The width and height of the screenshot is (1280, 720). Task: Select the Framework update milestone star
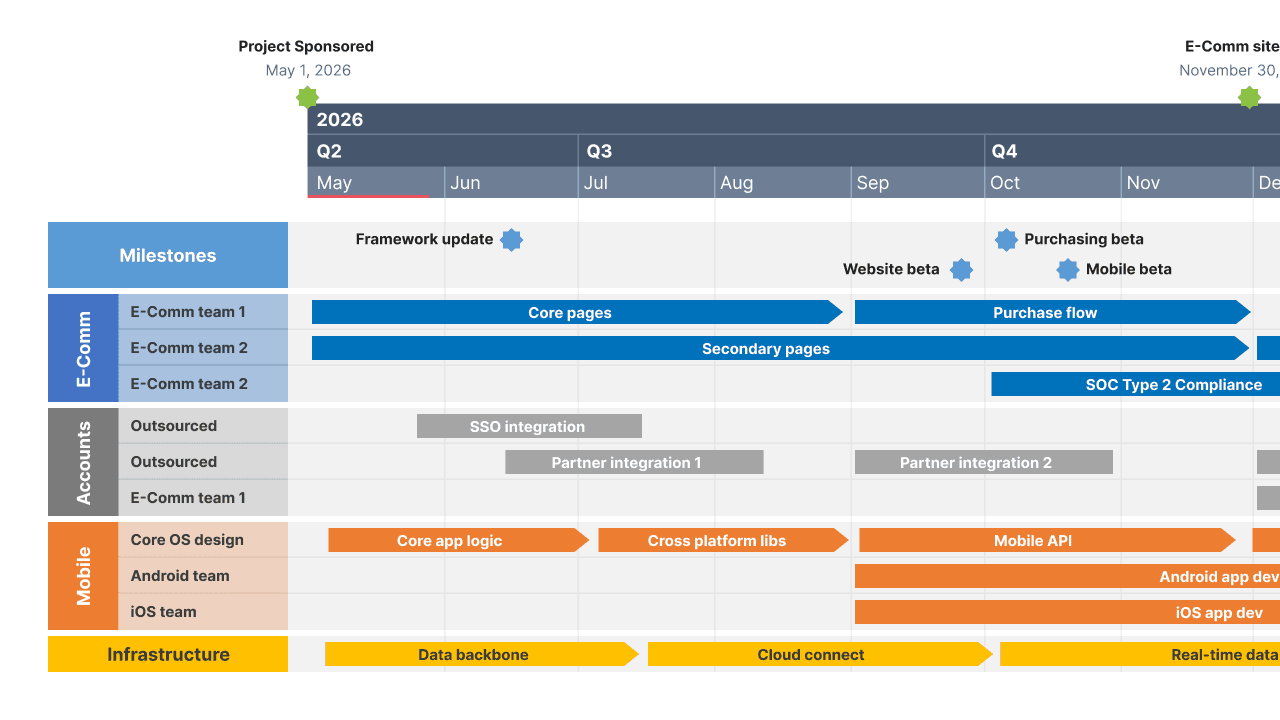click(x=511, y=240)
